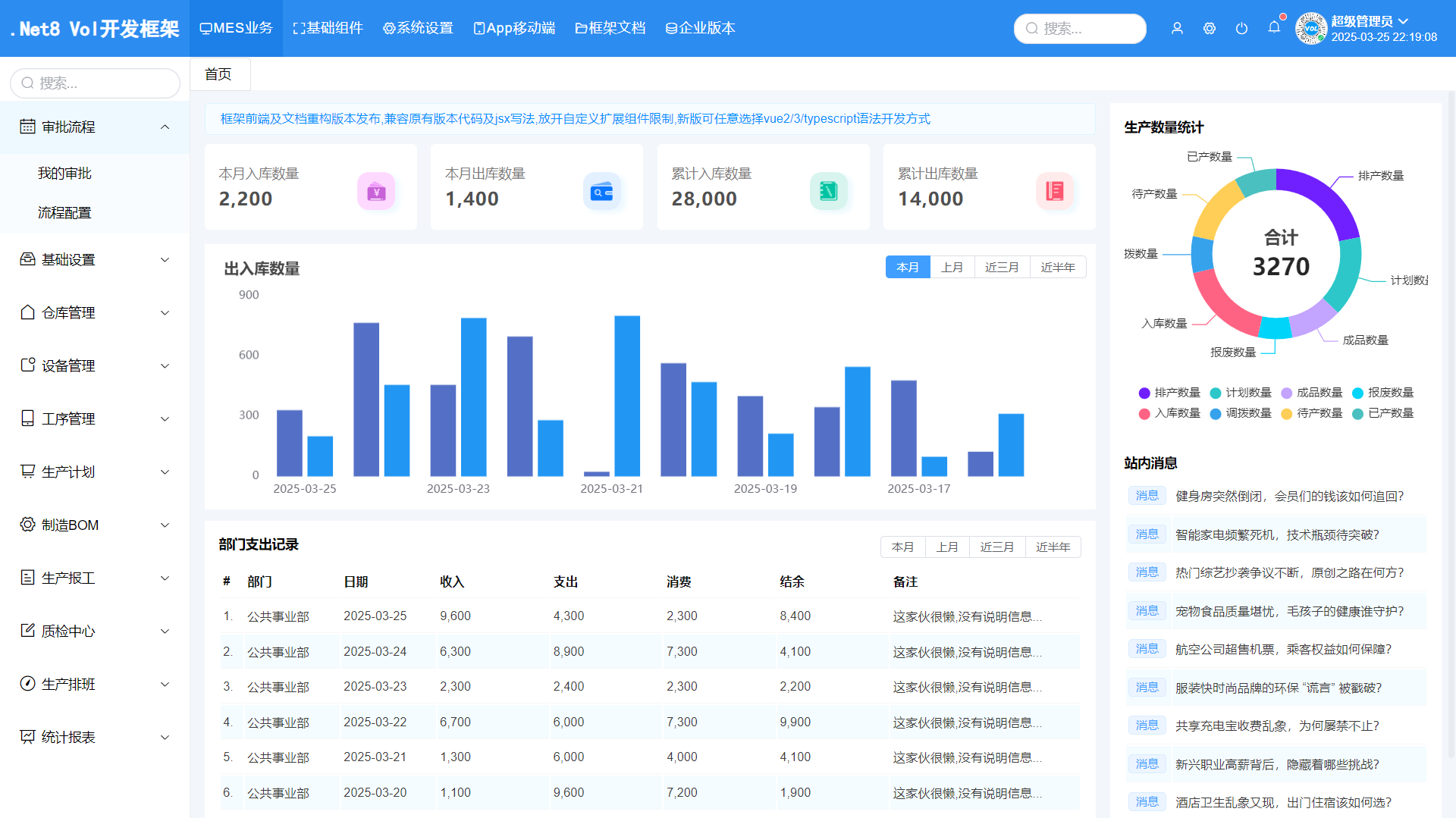Open settings gear icon in top bar
1456x818 pixels.
(1210, 28)
